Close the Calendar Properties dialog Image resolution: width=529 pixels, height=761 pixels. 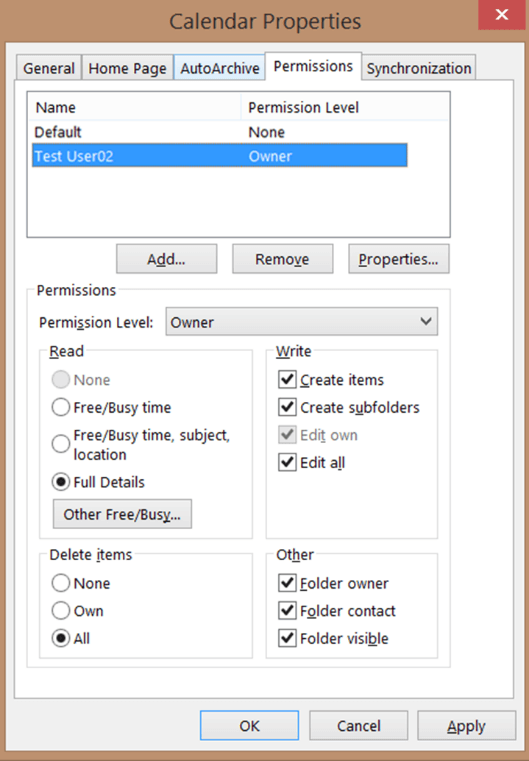click(502, 15)
